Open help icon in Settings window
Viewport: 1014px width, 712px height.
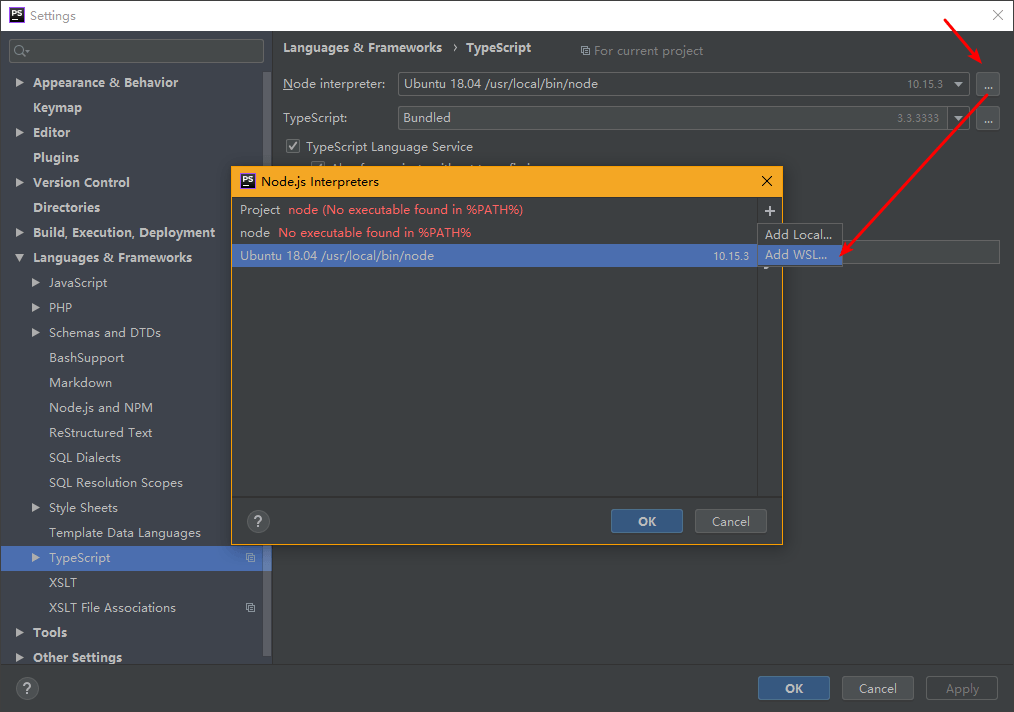point(27,689)
